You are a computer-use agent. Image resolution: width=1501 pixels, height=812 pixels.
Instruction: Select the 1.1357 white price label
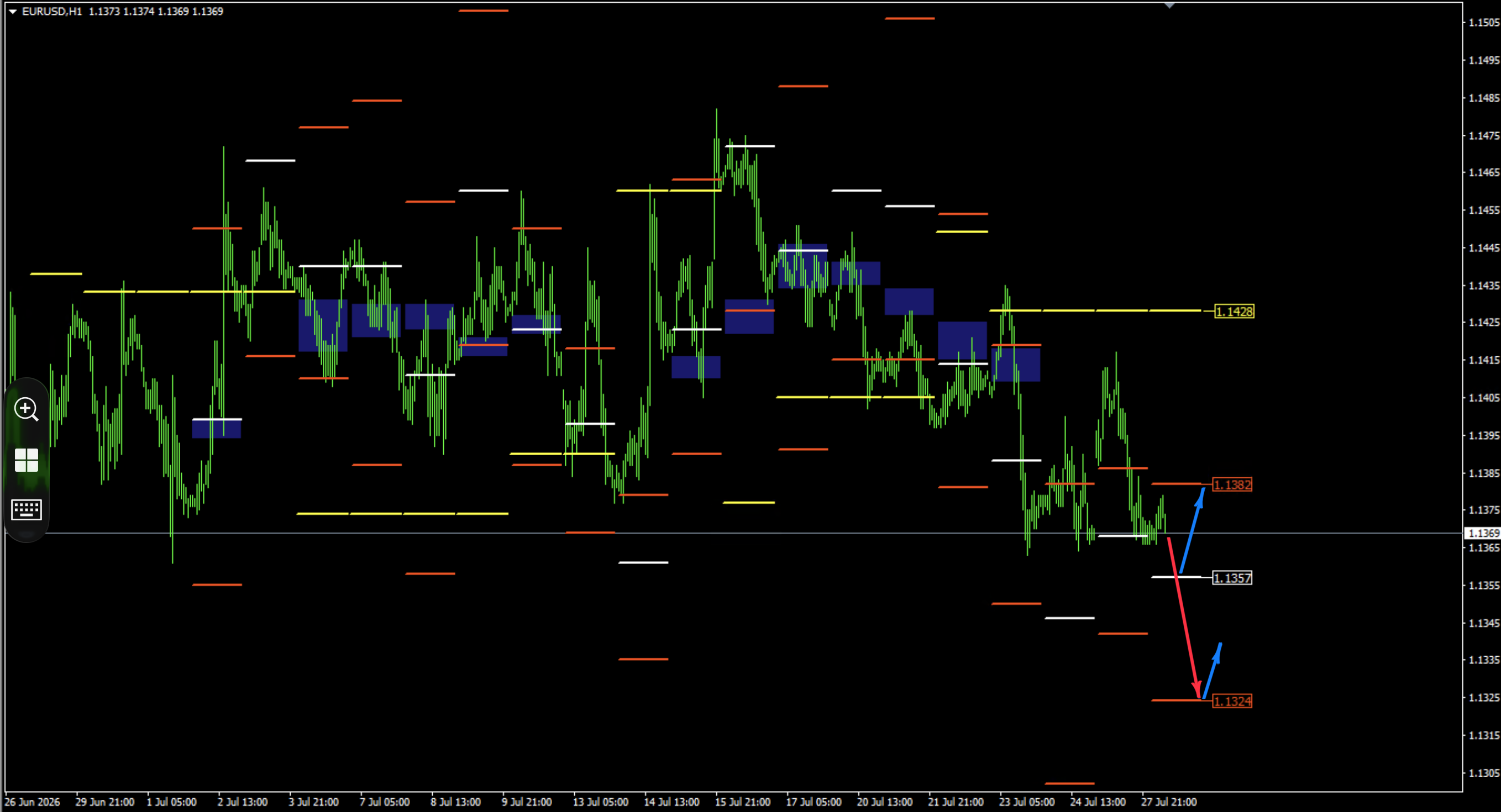coord(1232,578)
